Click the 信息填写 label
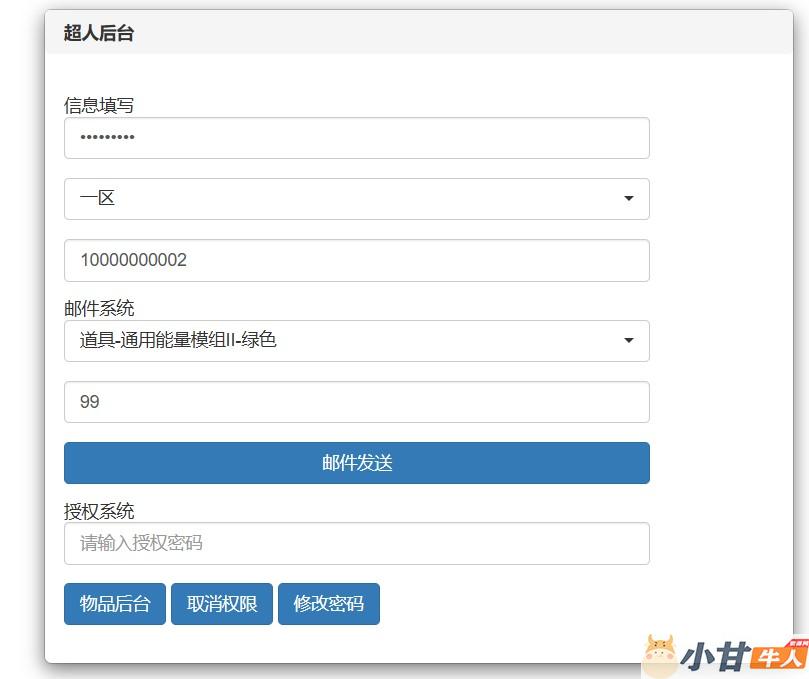 point(99,105)
